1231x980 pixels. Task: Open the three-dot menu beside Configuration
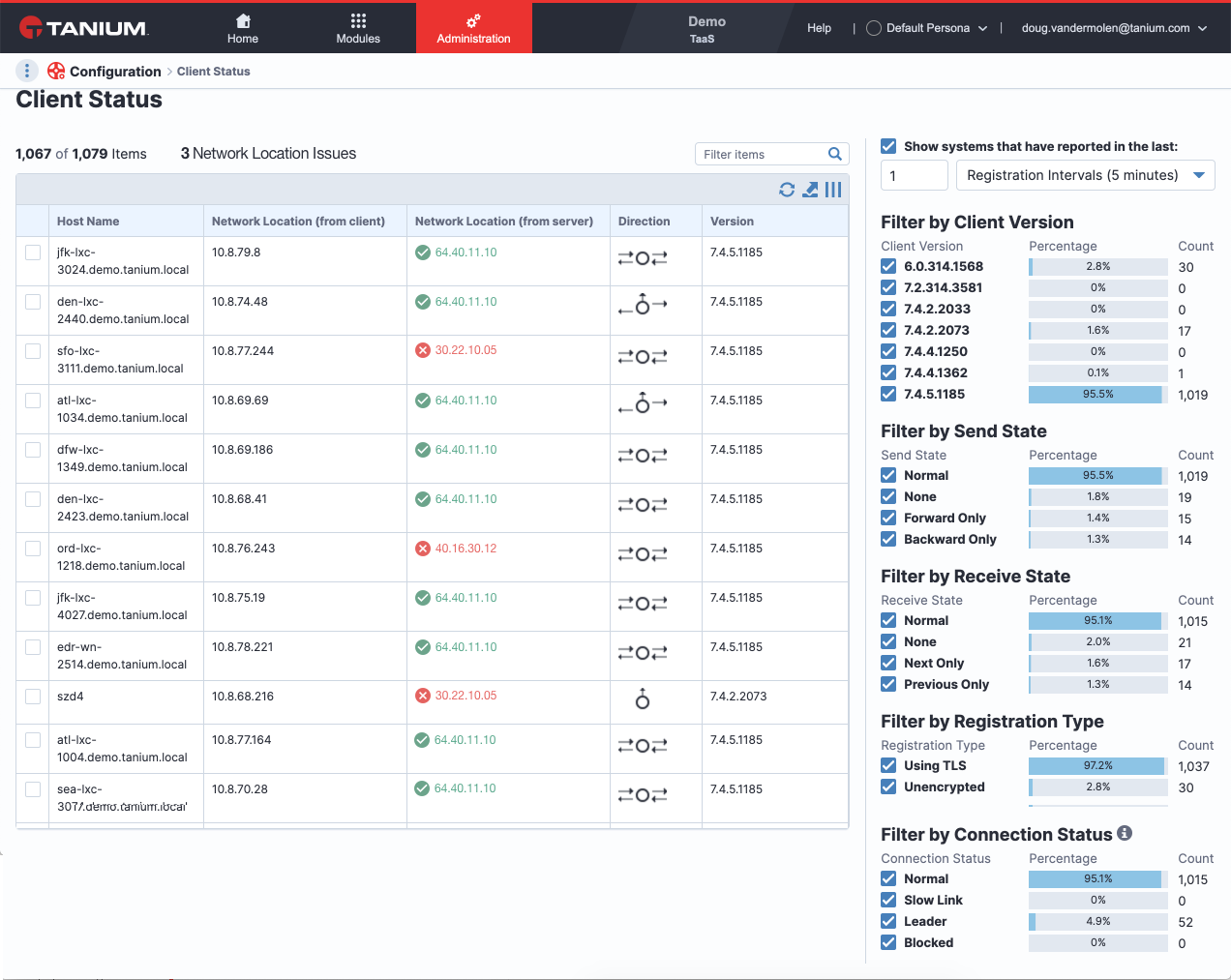pyautogui.click(x=27, y=71)
